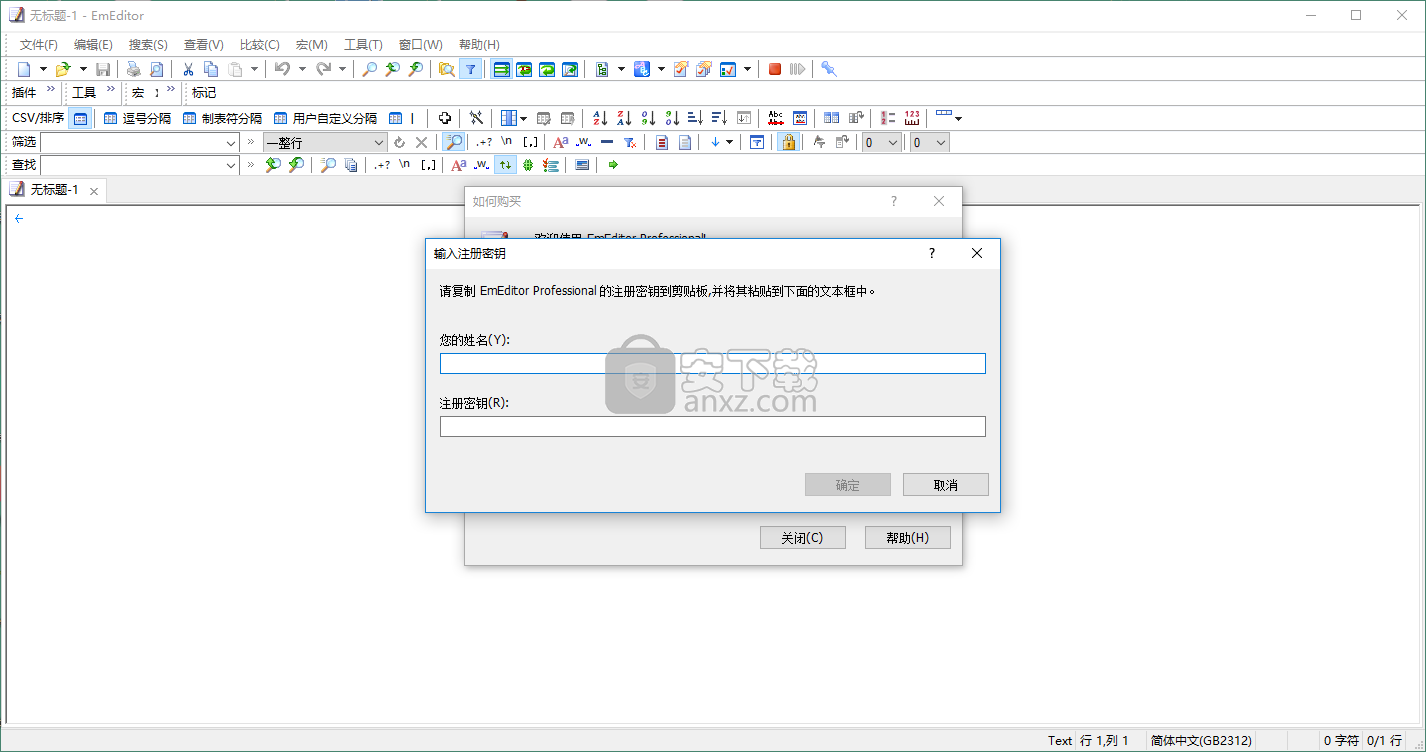Toggle the up-down arrows option in the Find toolbar
Screen dimensions: 1426x752
tap(505, 165)
